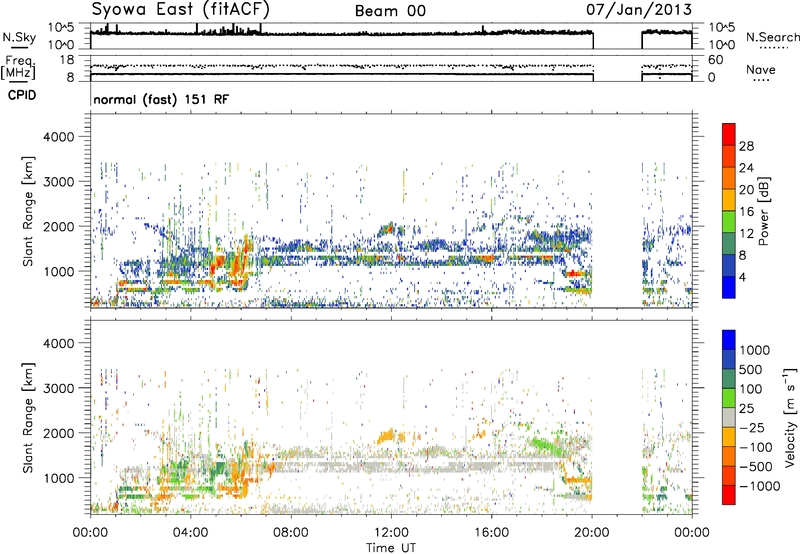Click the "12:00" time axis label
800x554 pixels.
point(391,533)
